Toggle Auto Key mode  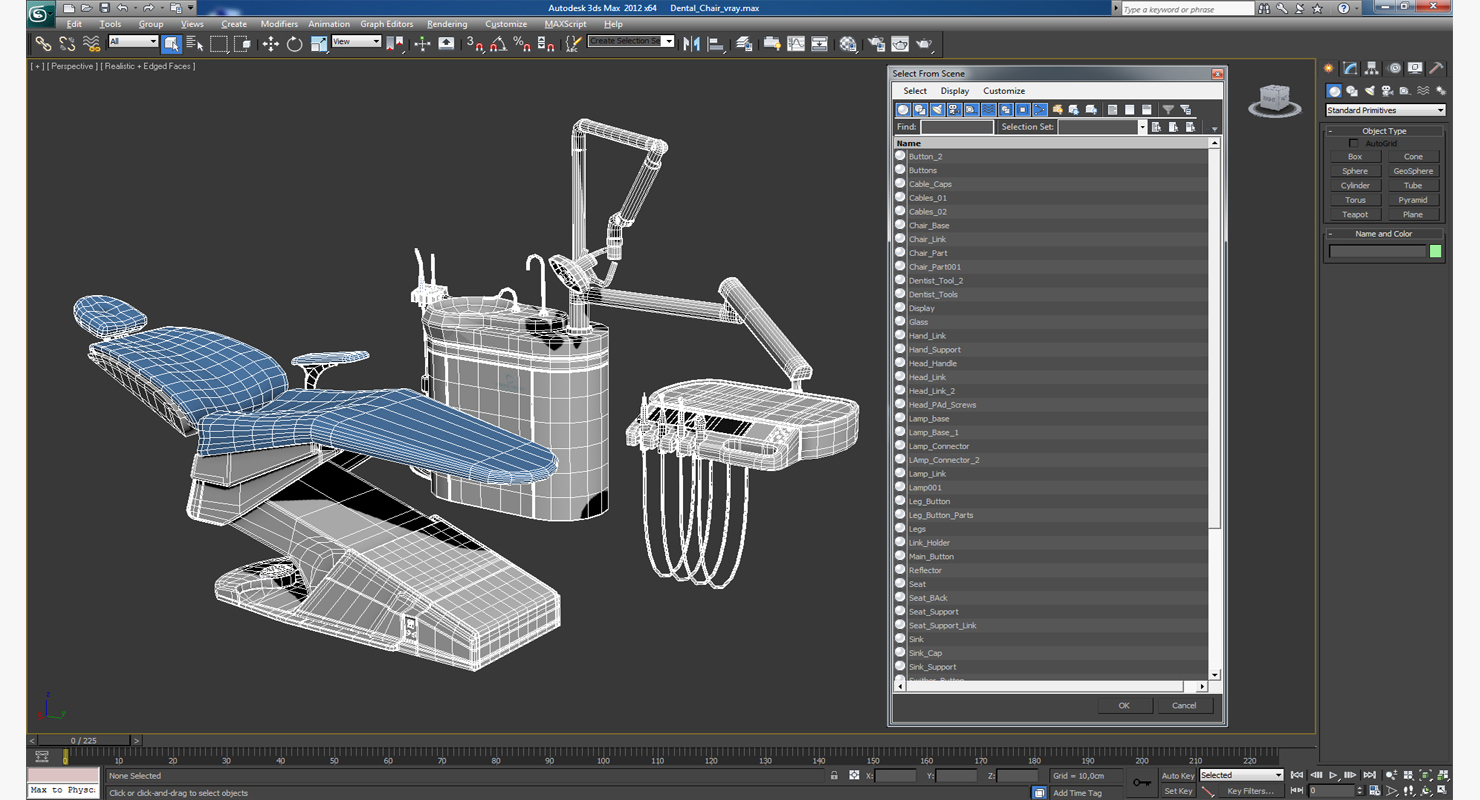pos(1177,775)
